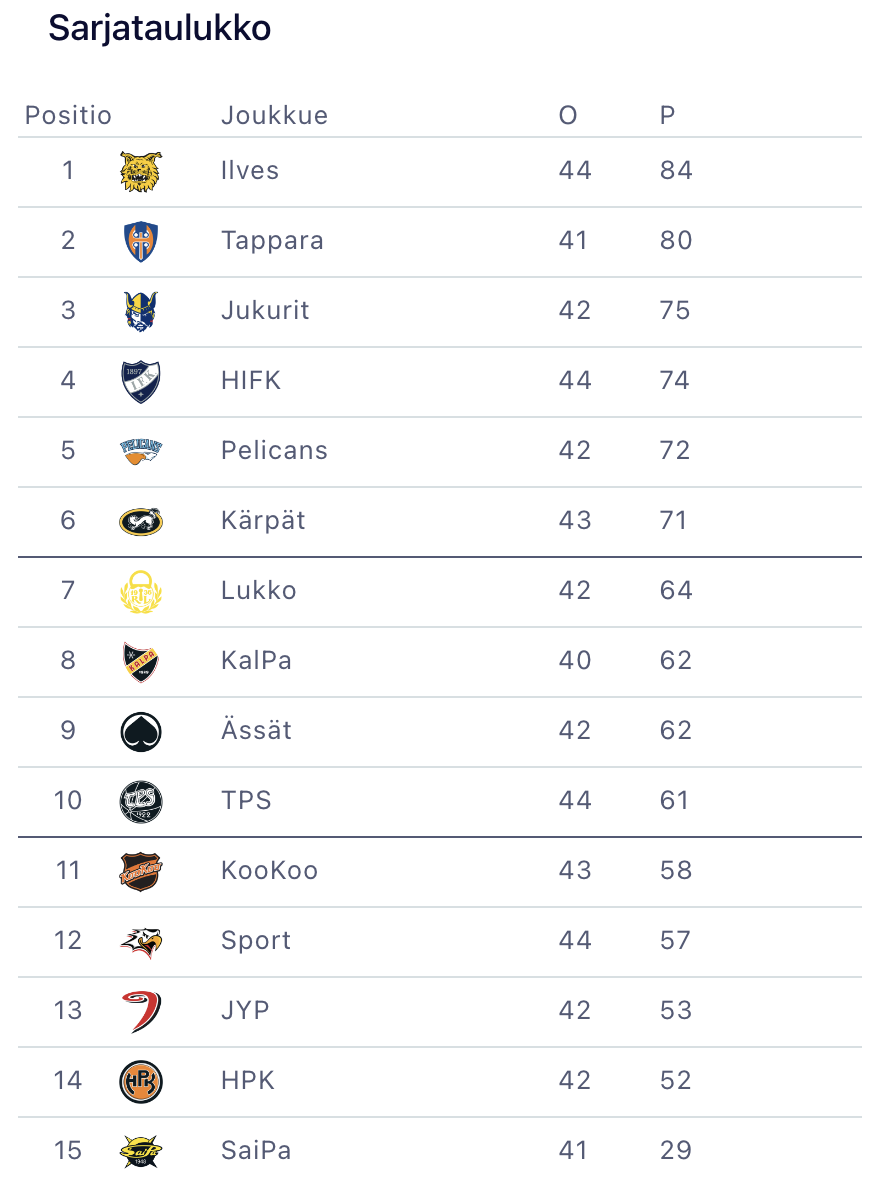Image resolution: width=882 pixels, height=1200 pixels.
Task: Sort by Joukkue column header
Action: click(274, 116)
